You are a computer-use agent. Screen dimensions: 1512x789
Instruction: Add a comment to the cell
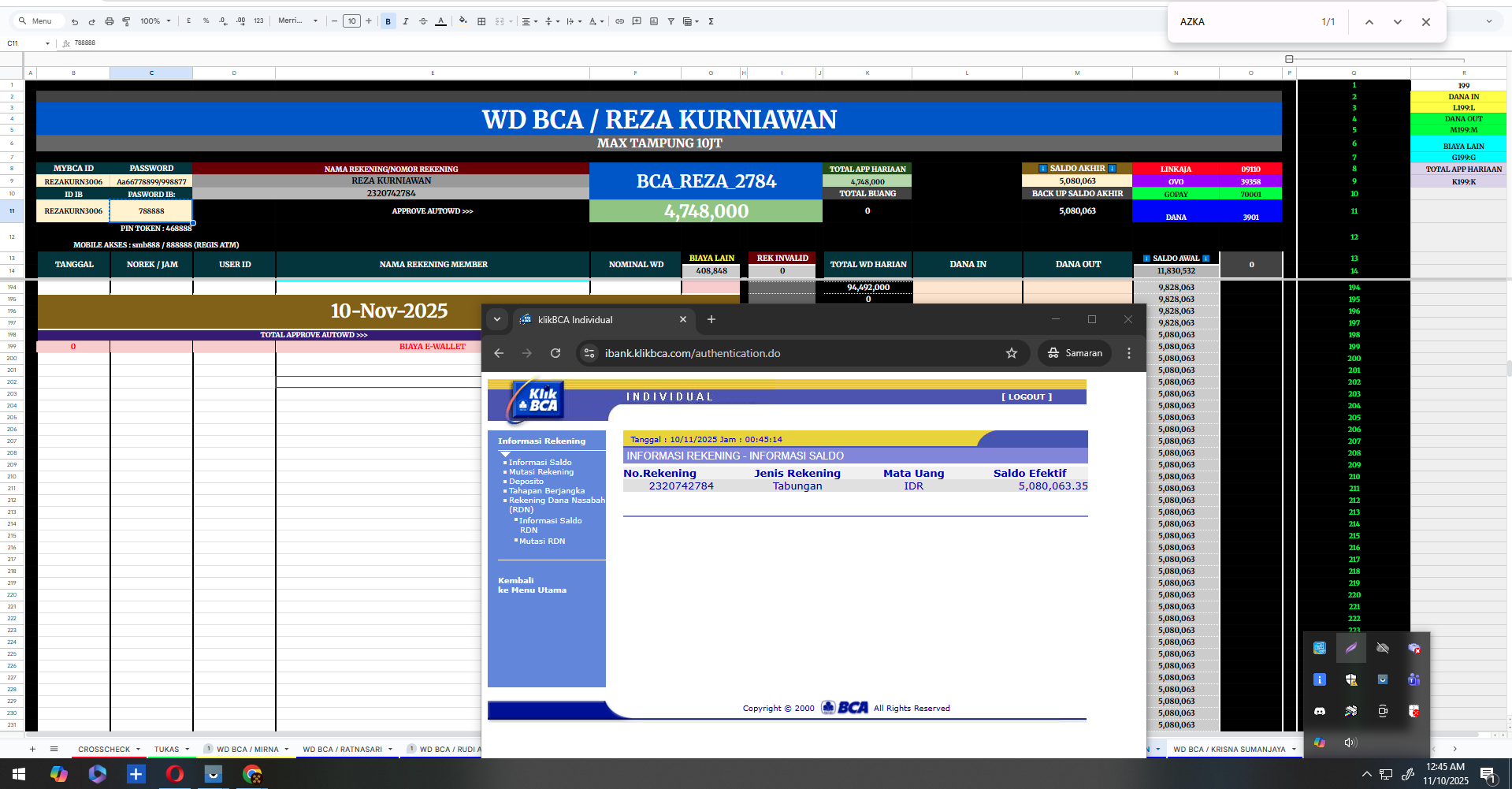pos(637,21)
